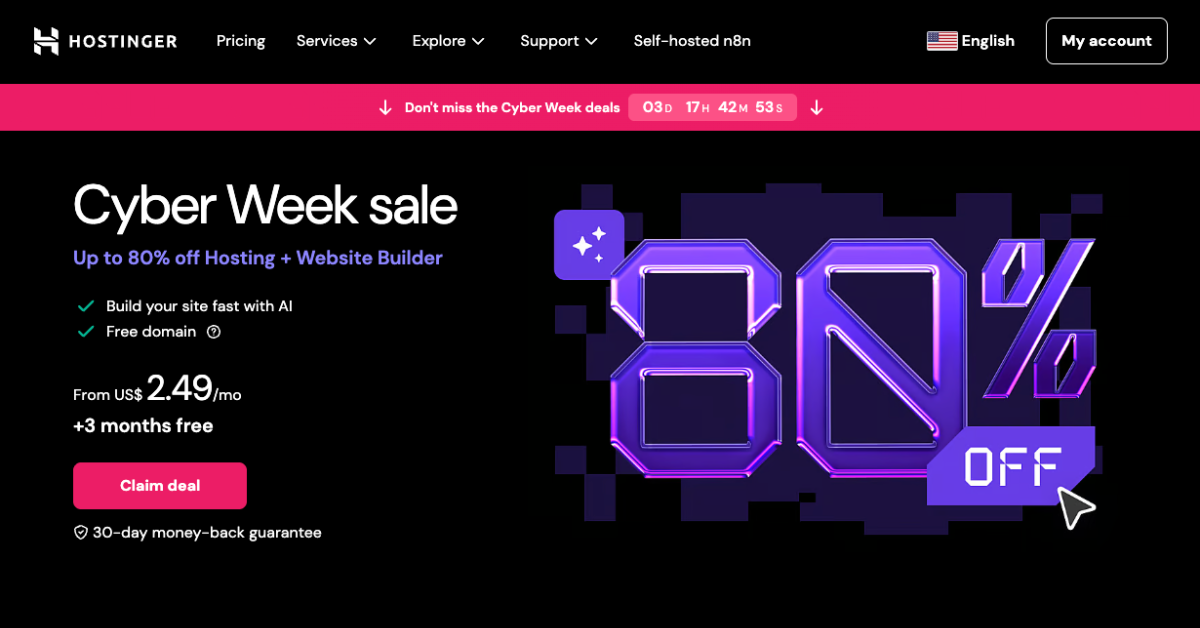Screen dimensions: 1200x628
Task: Click the 30-day money-back guarantee text
Action: pyautogui.click(x=207, y=533)
